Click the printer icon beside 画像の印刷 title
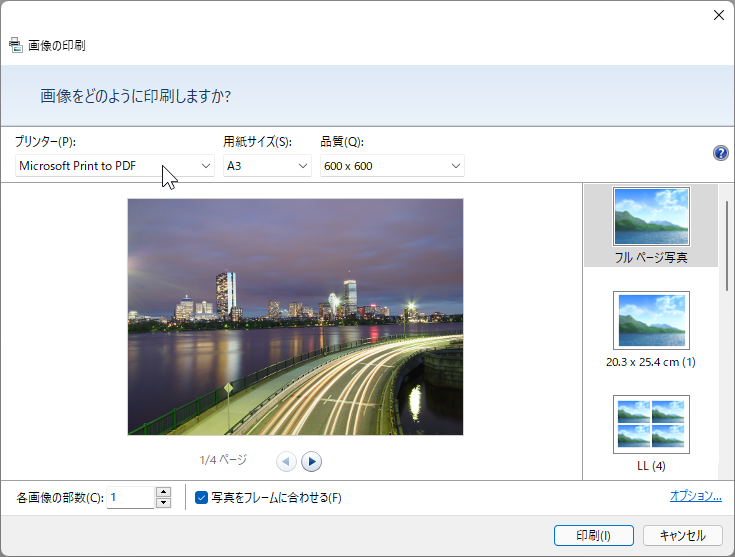Image resolution: width=735 pixels, height=557 pixels. pos(15,45)
